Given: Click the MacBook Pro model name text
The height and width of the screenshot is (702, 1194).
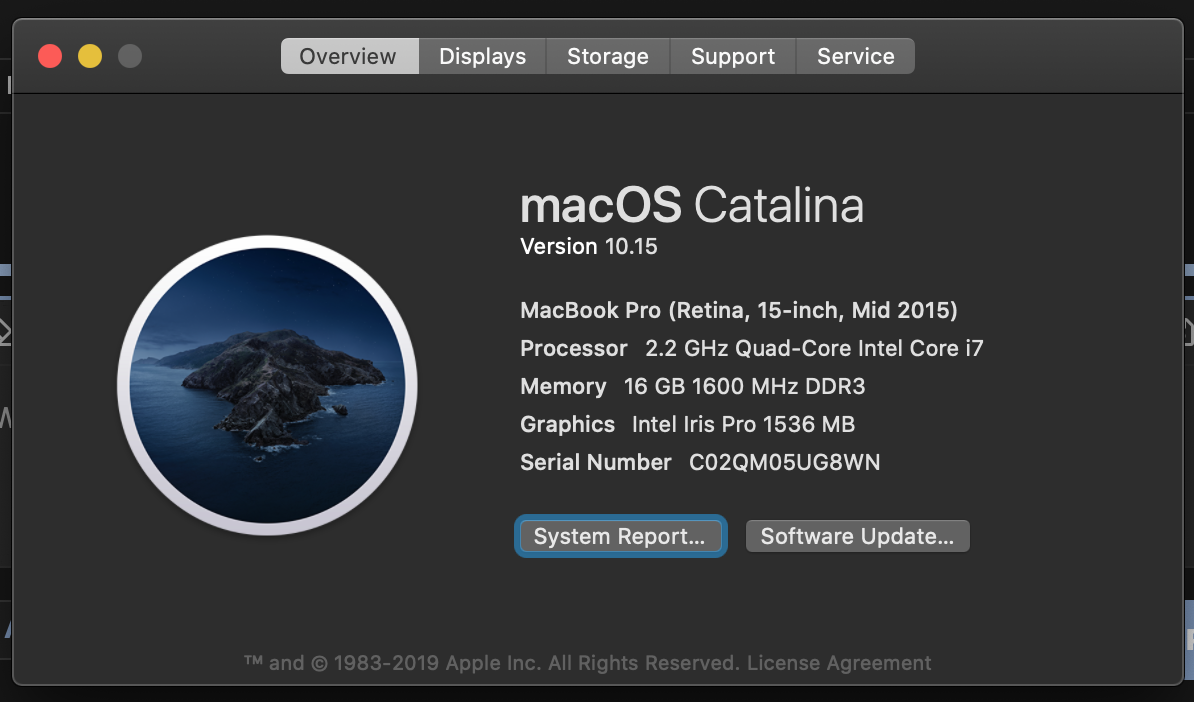Looking at the screenshot, I should click(739, 311).
